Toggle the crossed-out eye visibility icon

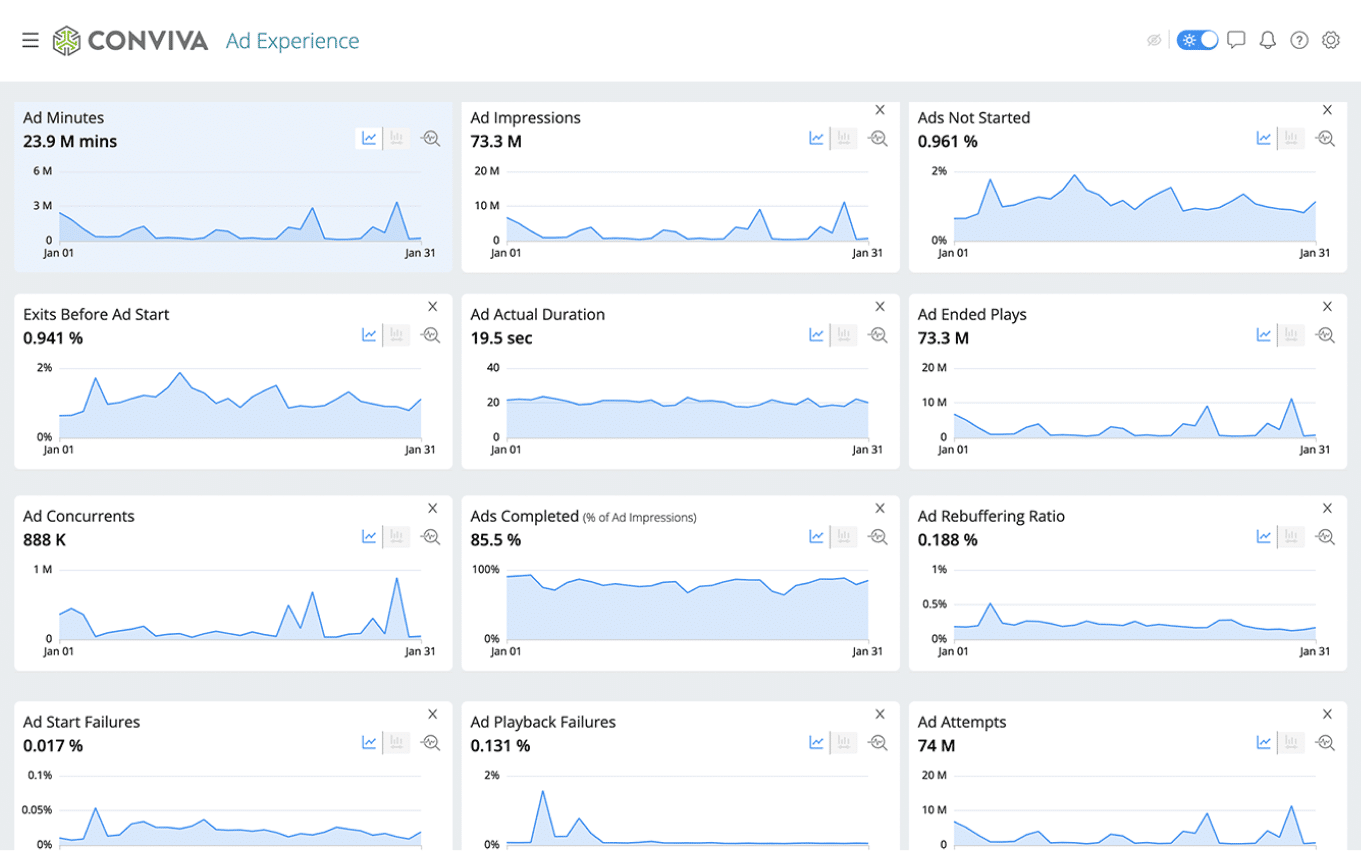pyautogui.click(x=1154, y=40)
